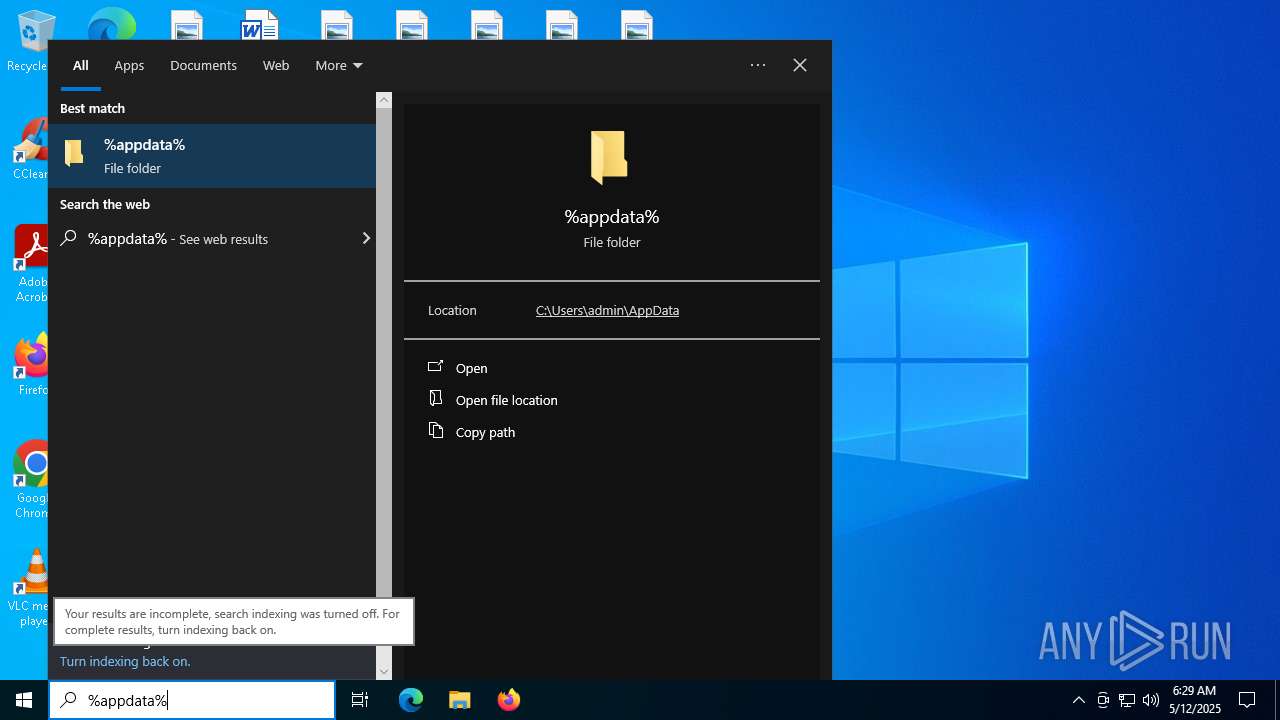The width and height of the screenshot is (1280, 720).
Task: Click the Location label in preview pane
Action: (452, 310)
